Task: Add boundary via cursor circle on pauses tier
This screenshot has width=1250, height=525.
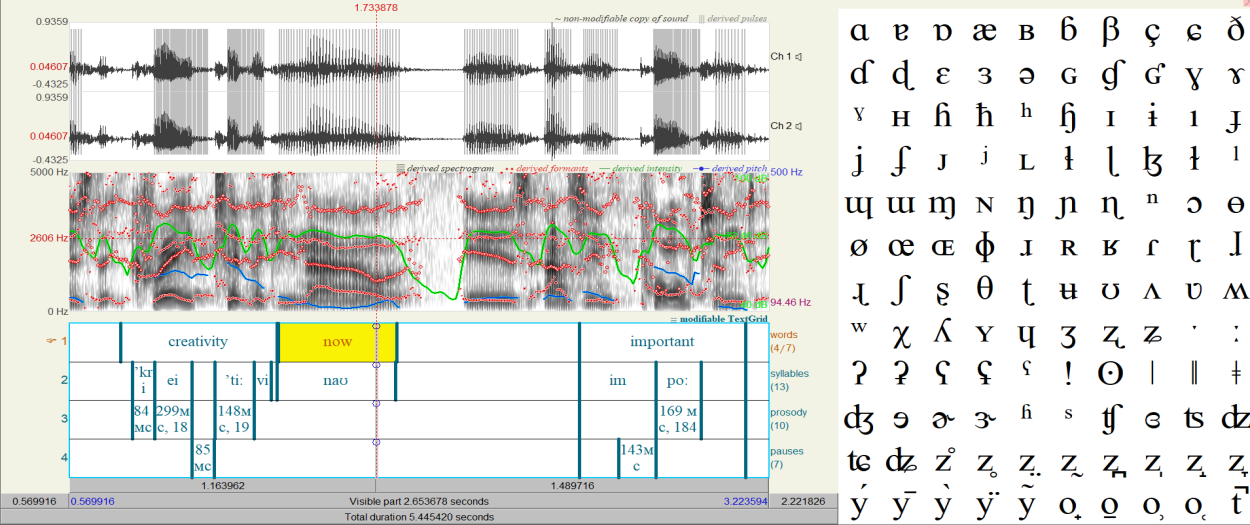Action: pos(376,442)
